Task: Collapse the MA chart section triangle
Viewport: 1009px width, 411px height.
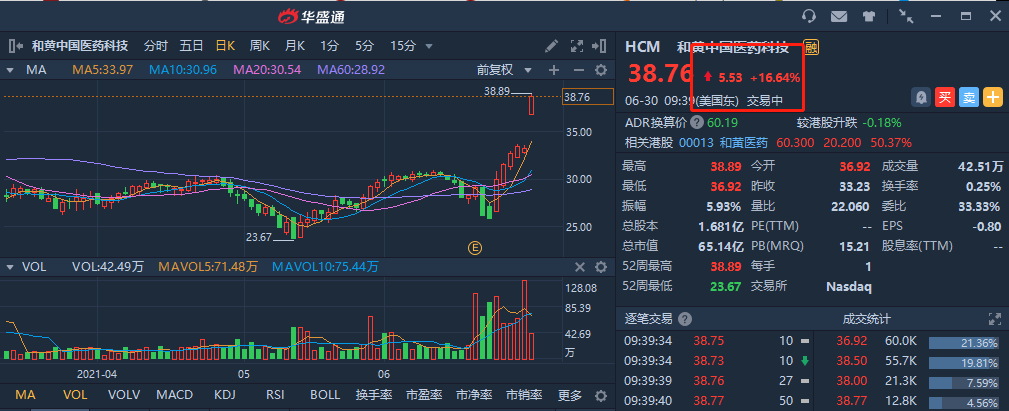Action: click(x=10, y=69)
